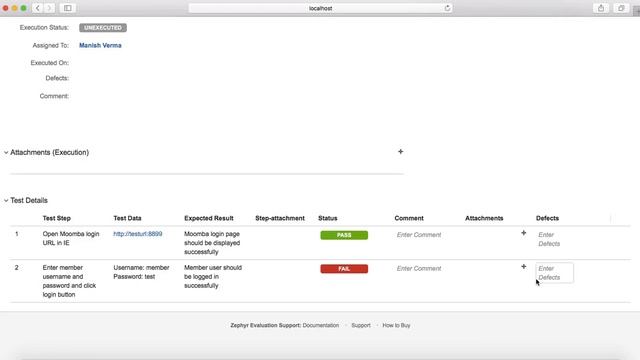Open UNEXECUTED execution status
The width and height of the screenshot is (640, 360).
[103, 28]
